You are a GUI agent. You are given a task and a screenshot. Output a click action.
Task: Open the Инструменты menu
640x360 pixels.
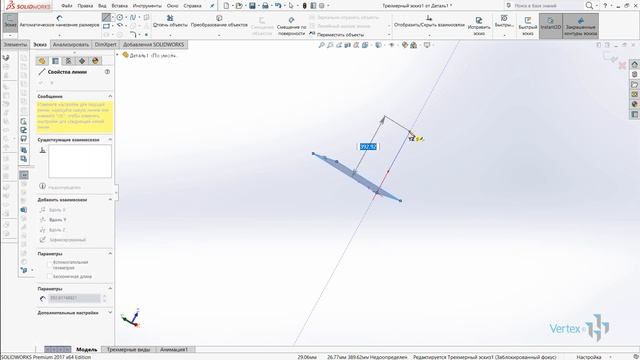coord(148,6)
